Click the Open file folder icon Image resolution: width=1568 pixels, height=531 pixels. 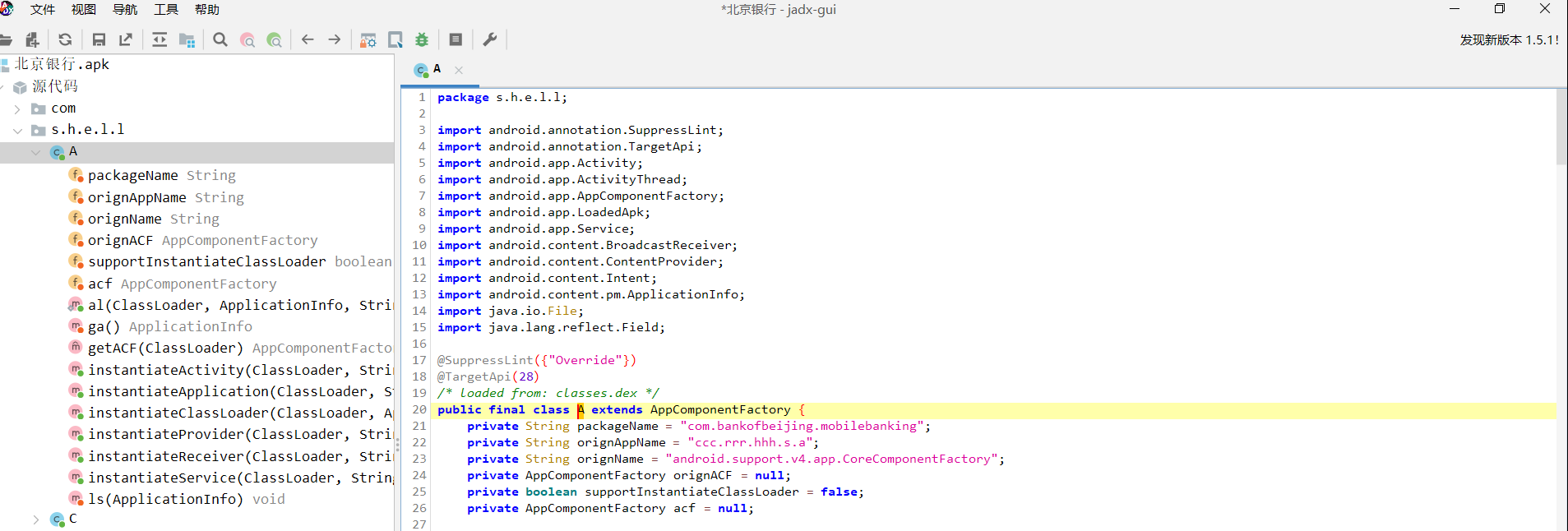point(5,39)
